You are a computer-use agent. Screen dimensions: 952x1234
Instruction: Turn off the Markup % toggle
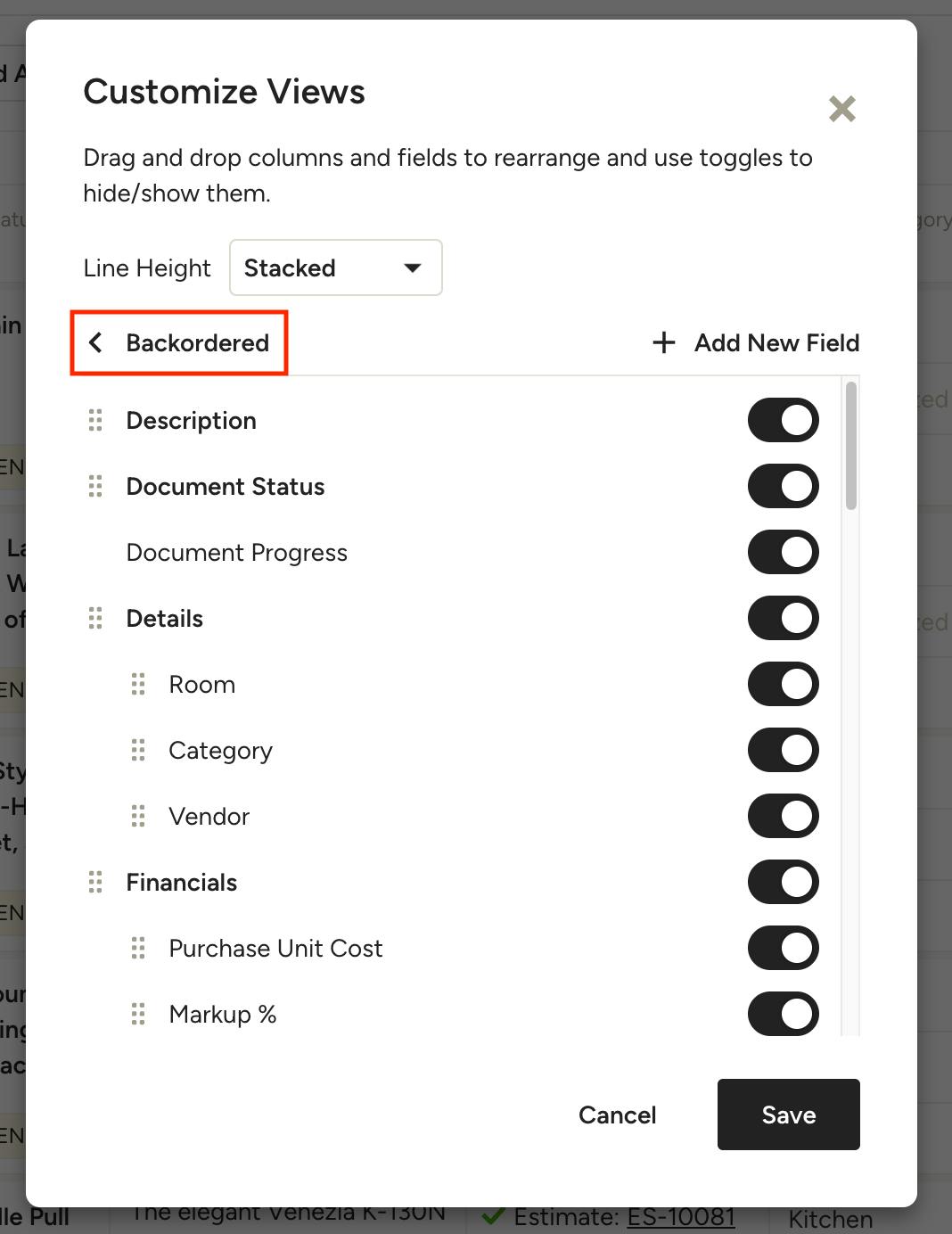[x=783, y=1014]
